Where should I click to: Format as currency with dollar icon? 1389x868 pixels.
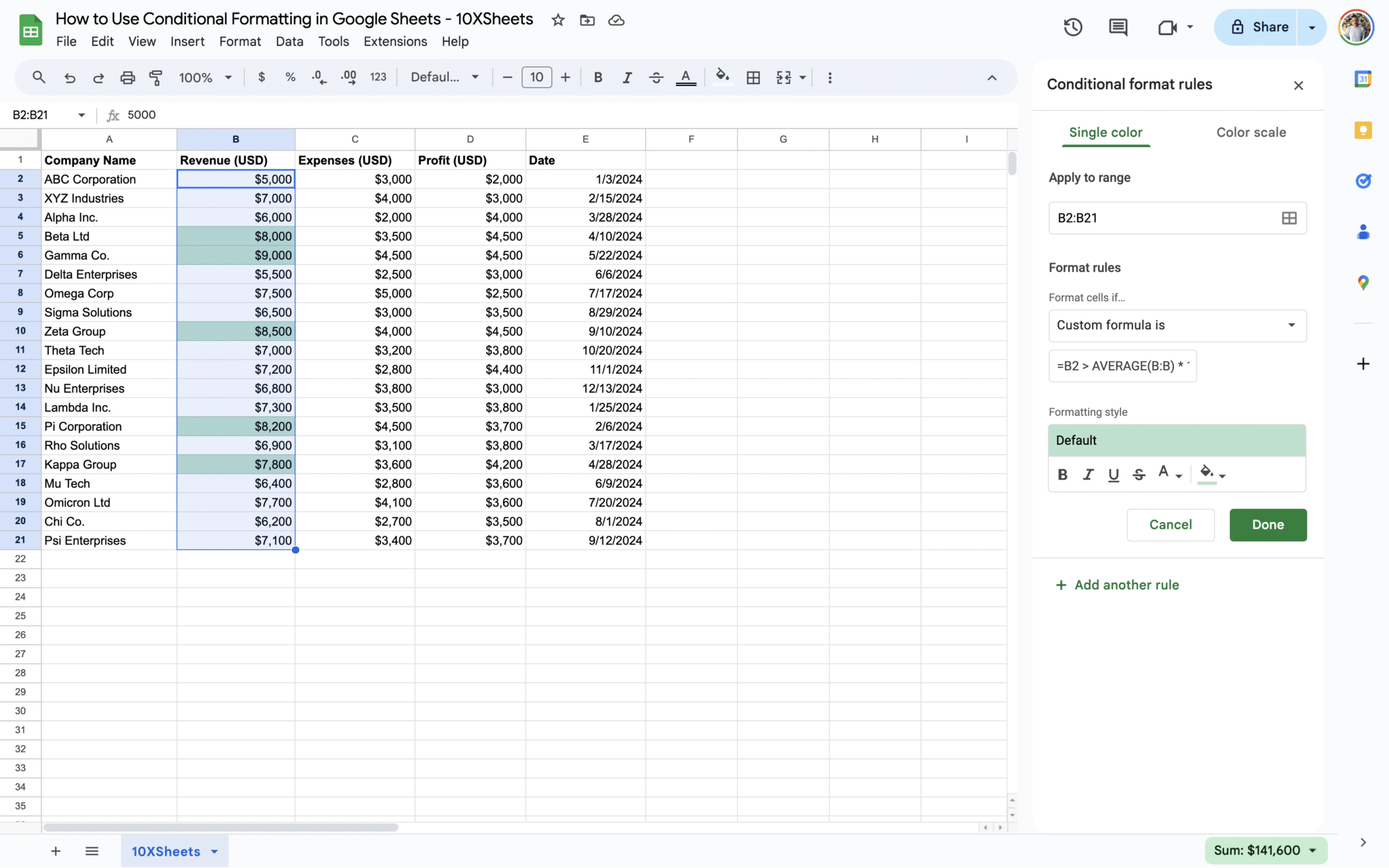(262, 77)
